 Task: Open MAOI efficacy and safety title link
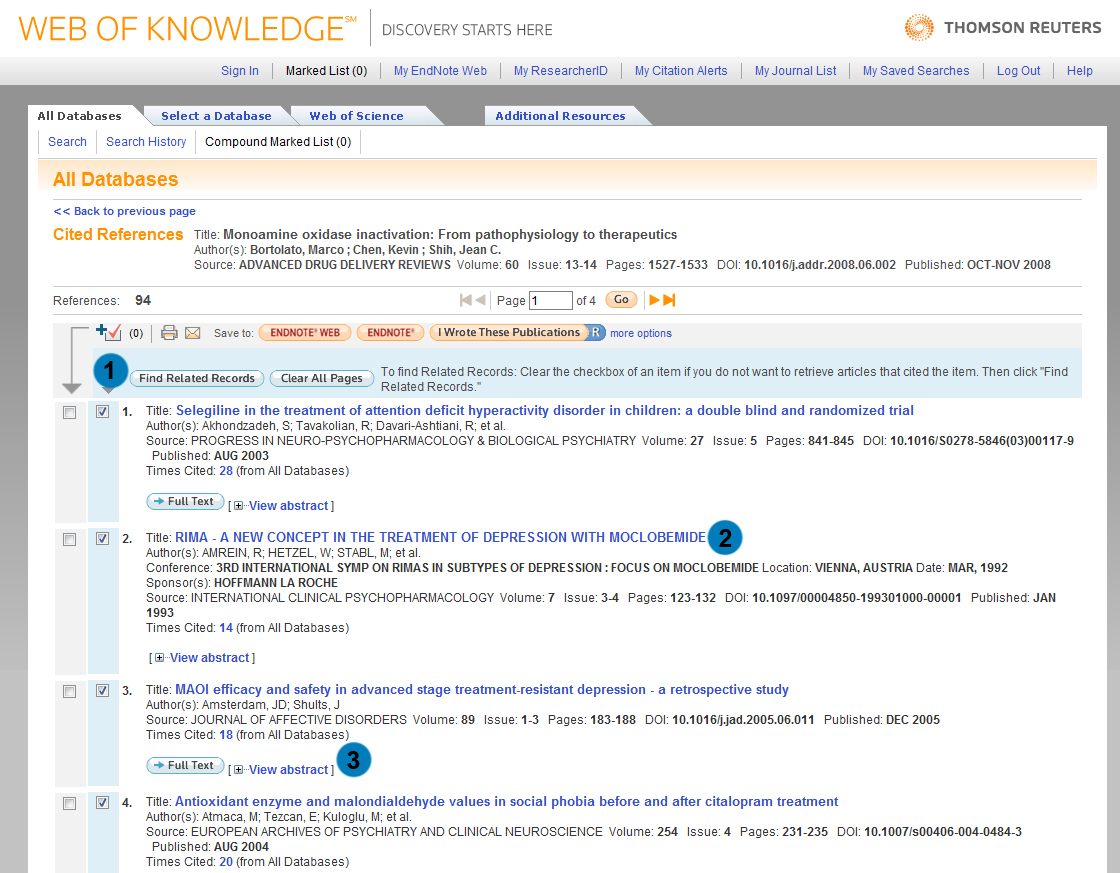(x=481, y=689)
